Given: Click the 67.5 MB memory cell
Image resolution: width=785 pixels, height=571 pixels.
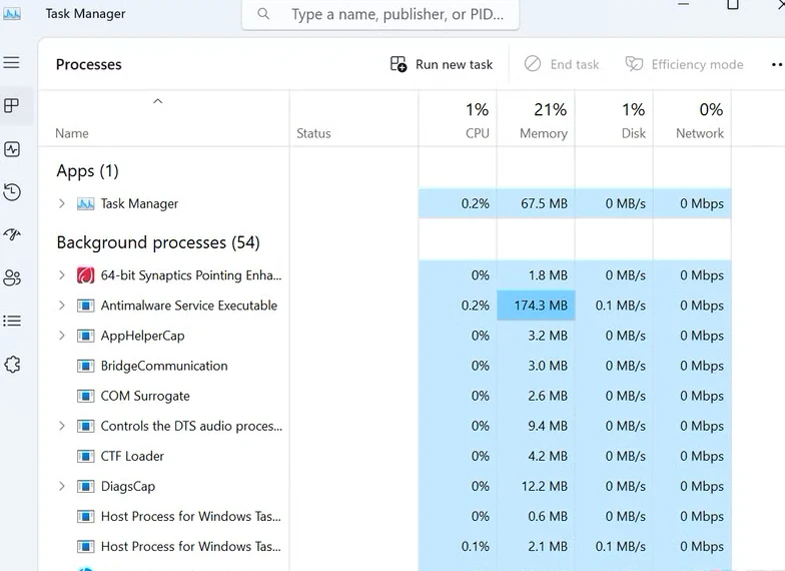Looking at the screenshot, I should coord(536,204).
